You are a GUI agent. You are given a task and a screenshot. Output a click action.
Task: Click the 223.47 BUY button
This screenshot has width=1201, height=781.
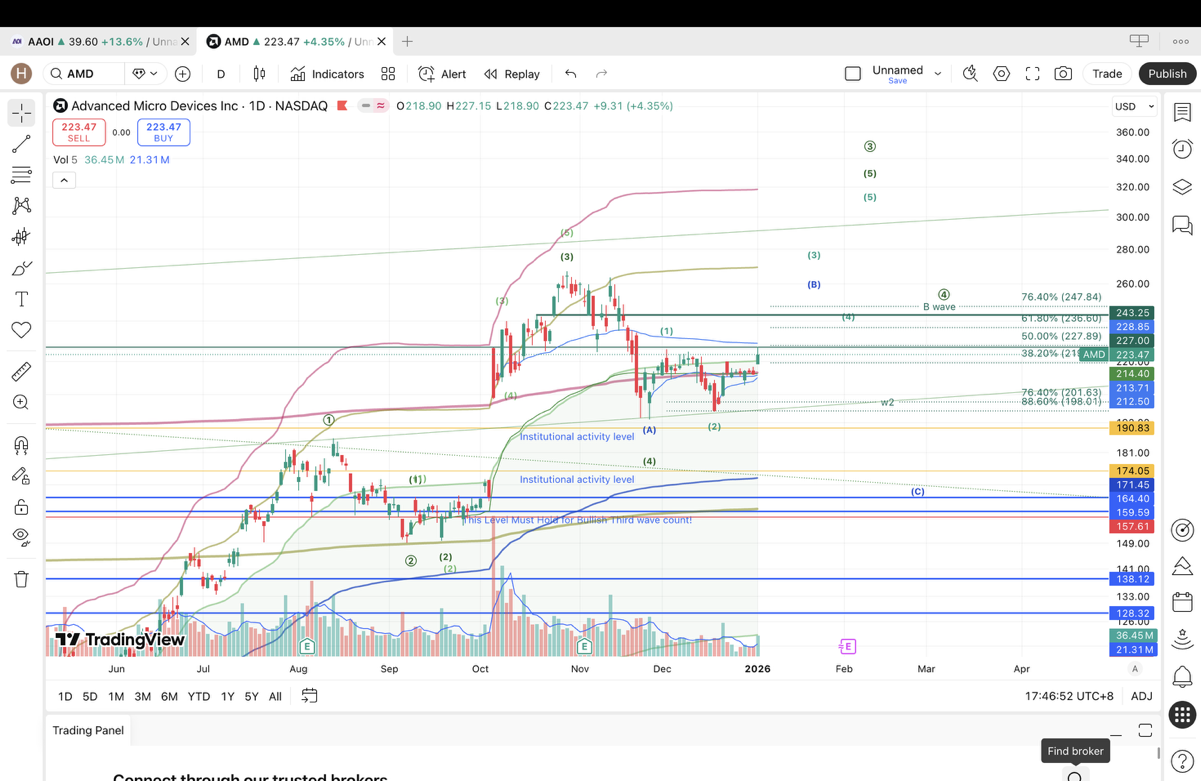tap(164, 132)
